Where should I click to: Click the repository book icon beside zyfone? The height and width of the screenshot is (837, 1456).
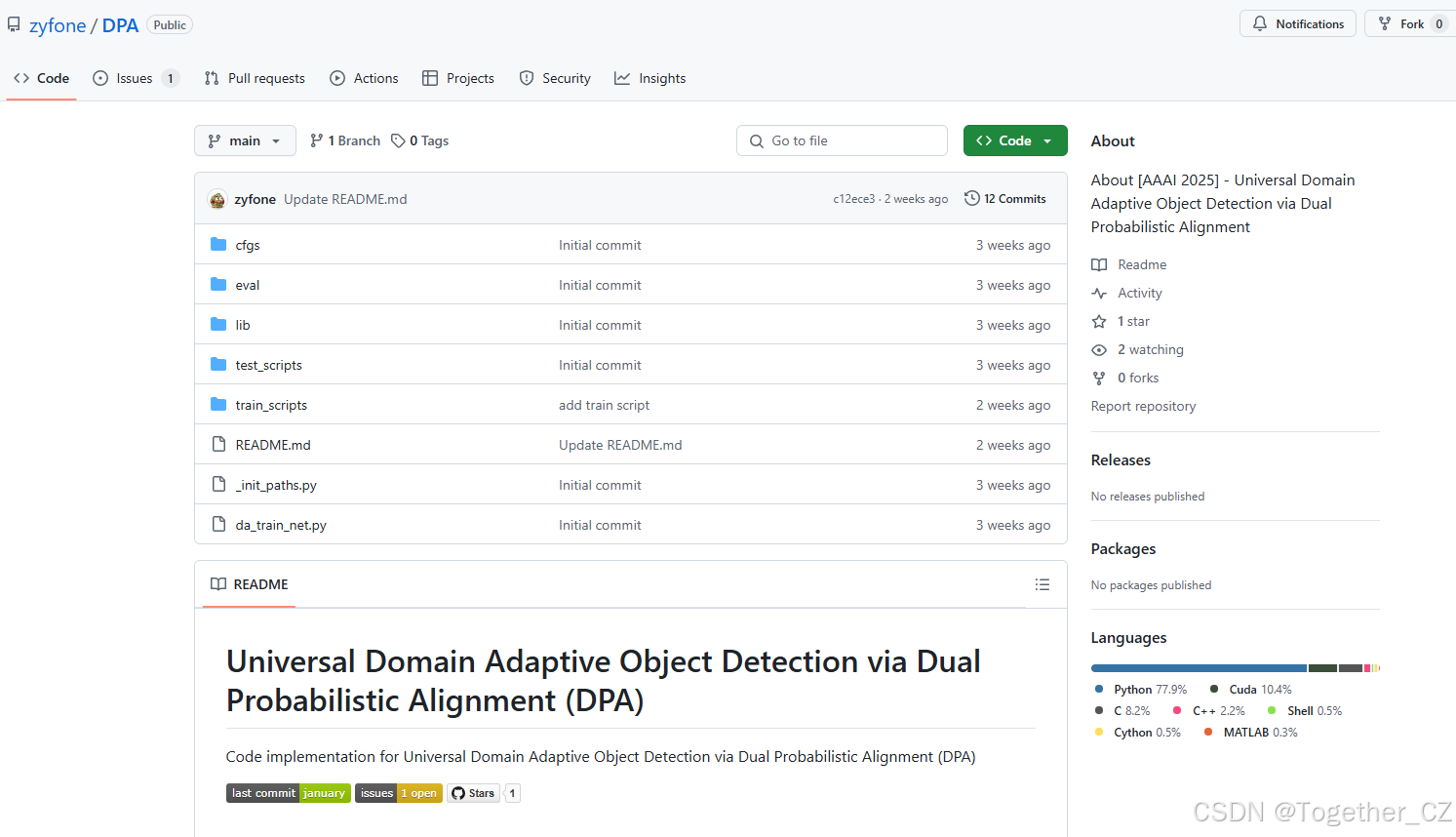tap(14, 23)
